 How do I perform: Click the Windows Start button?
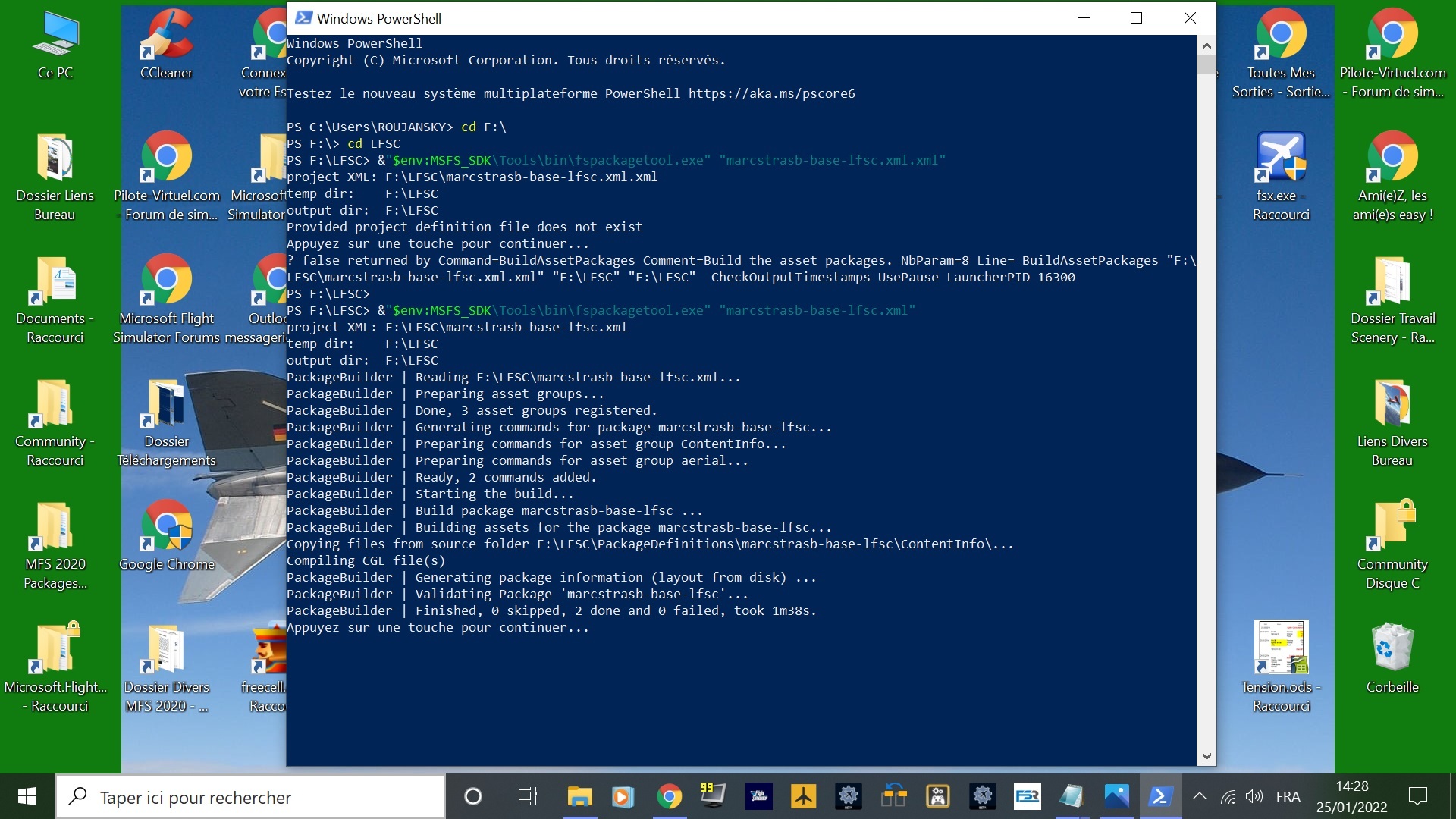pyautogui.click(x=27, y=796)
